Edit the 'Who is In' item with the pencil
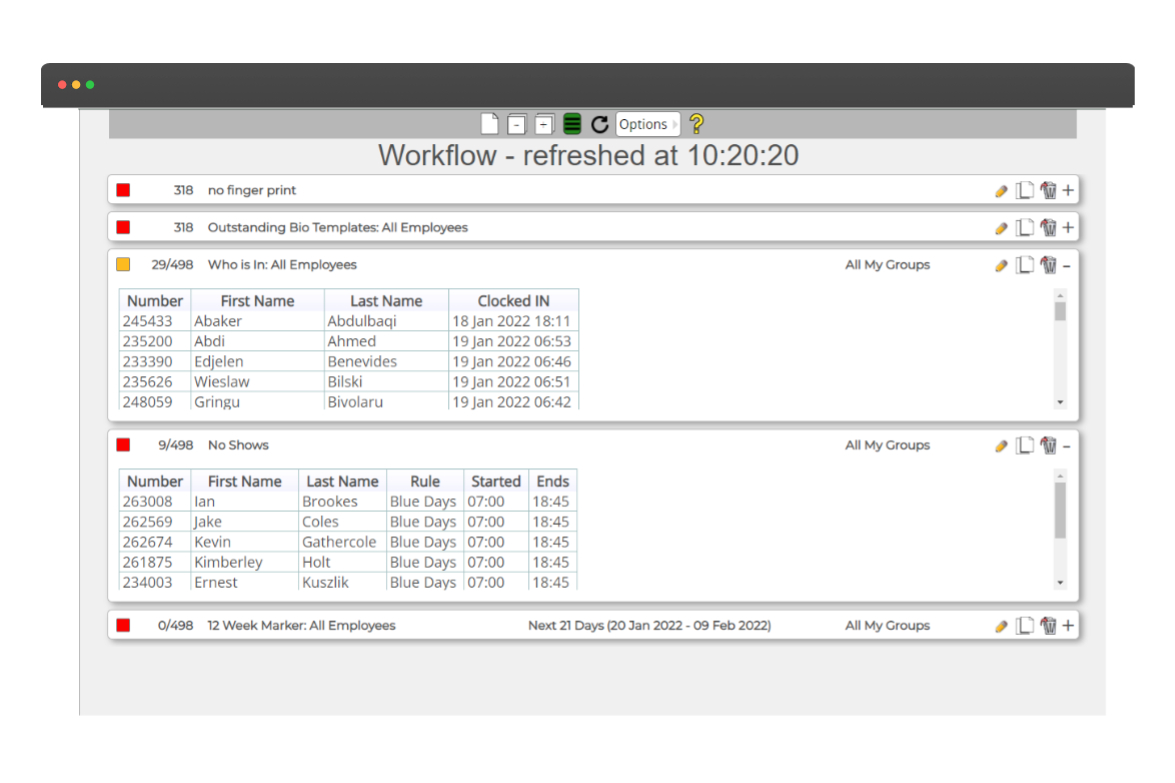The width and height of the screenshot is (1175, 783). click(x=1001, y=266)
